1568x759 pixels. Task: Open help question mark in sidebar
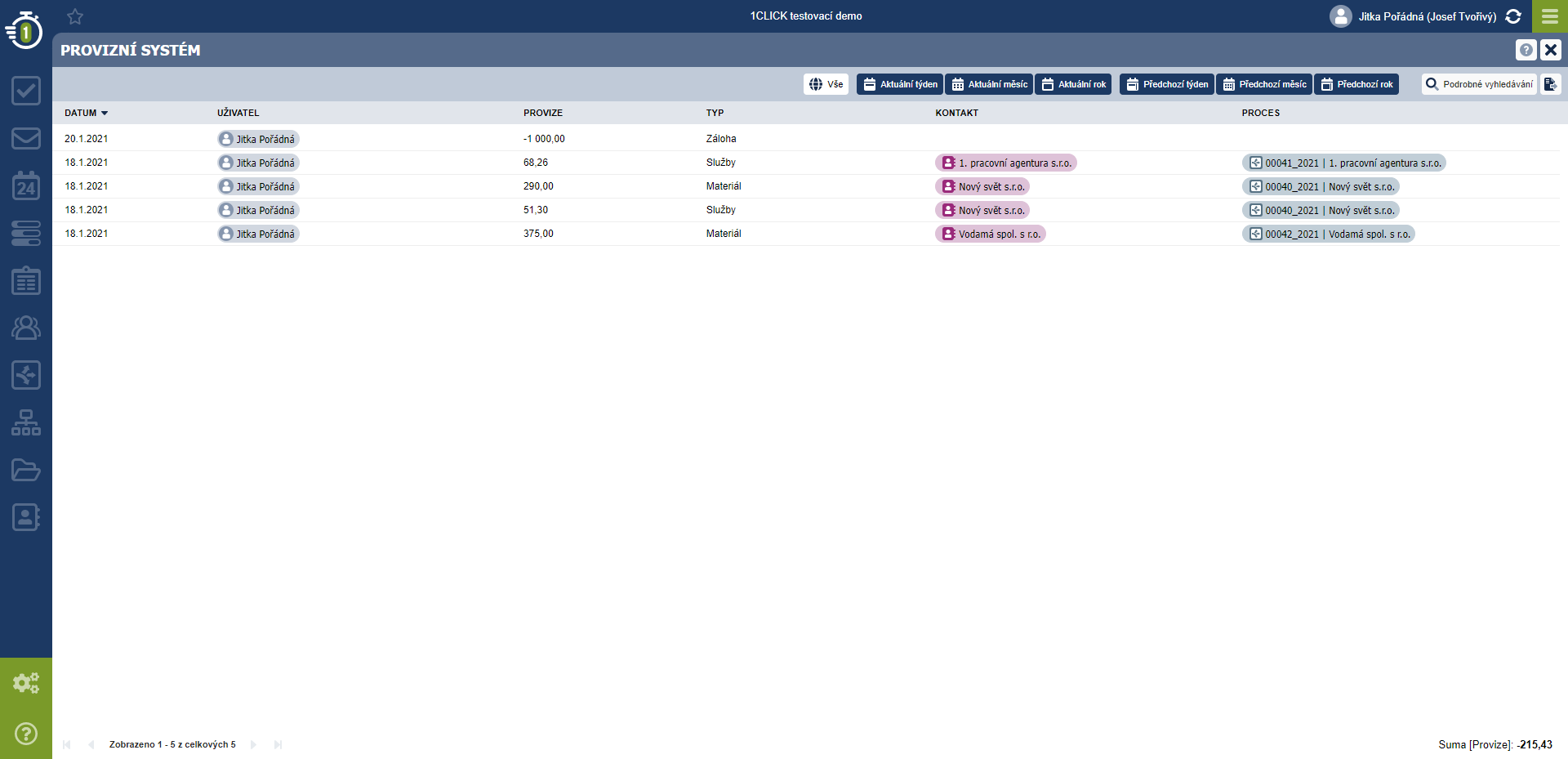pos(26,733)
